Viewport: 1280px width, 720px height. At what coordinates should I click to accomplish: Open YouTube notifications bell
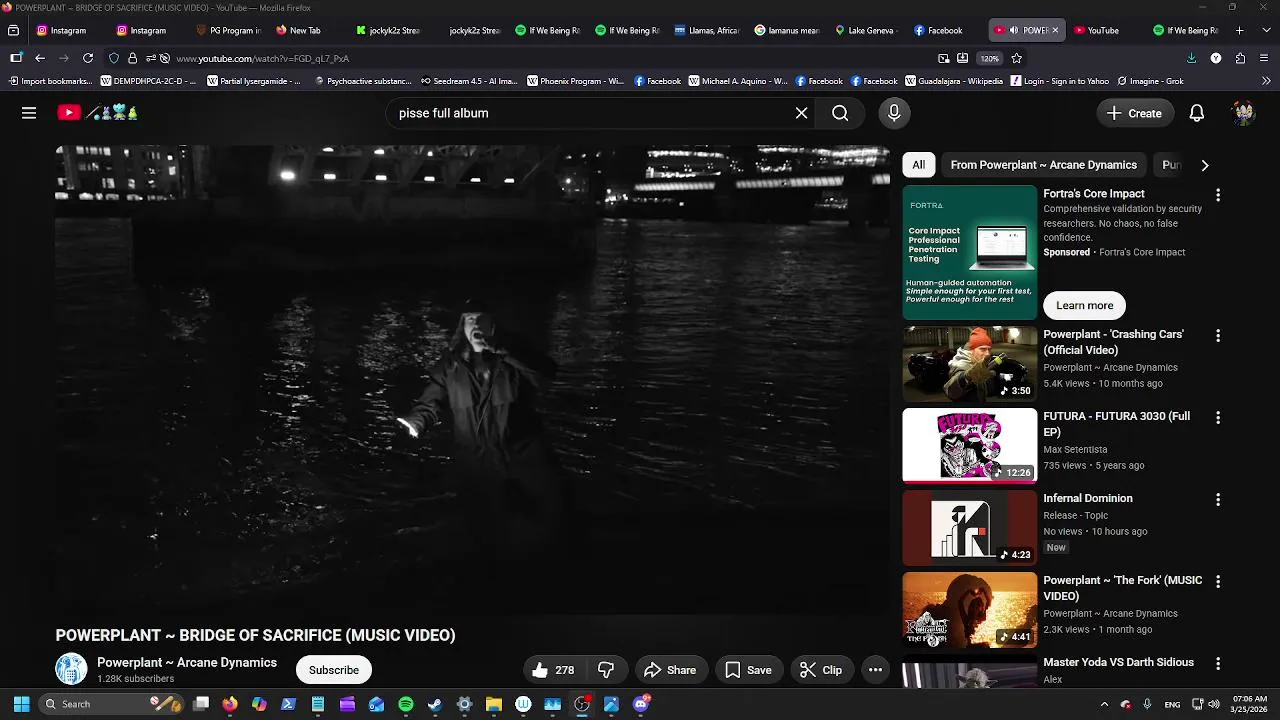click(x=1196, y=113)
